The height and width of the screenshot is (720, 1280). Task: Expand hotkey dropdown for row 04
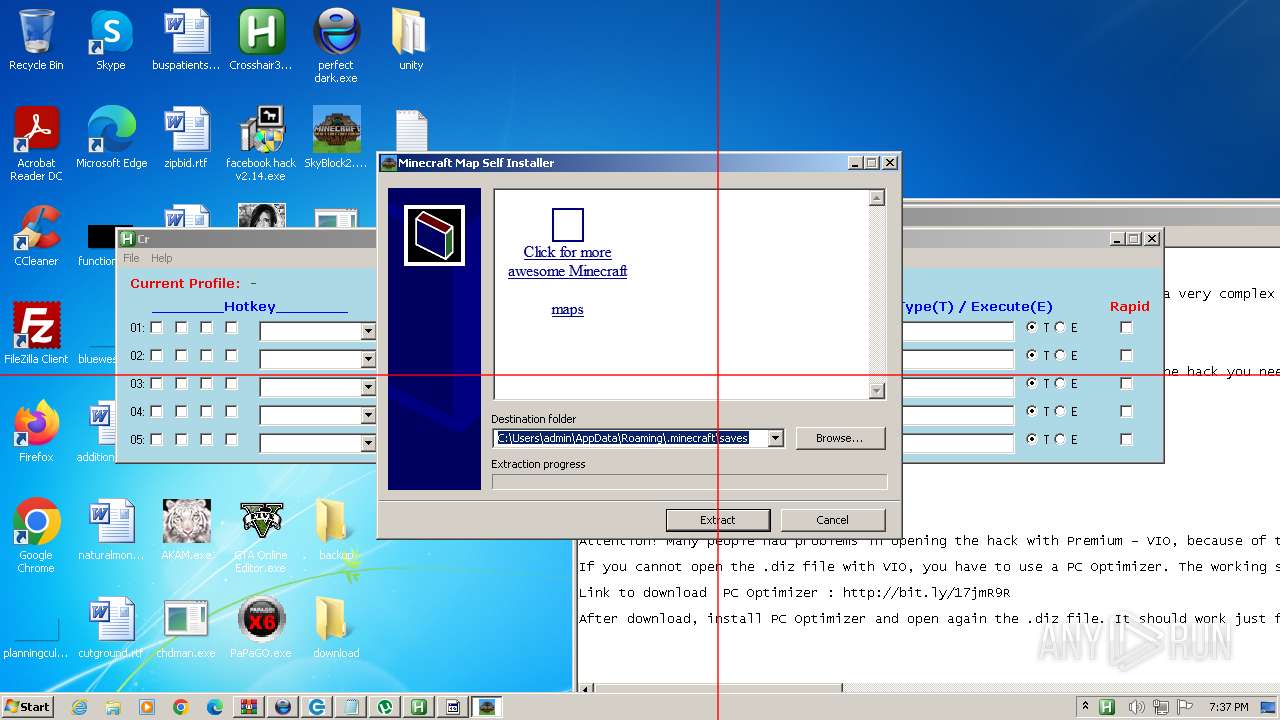click(x=367, y=415)
